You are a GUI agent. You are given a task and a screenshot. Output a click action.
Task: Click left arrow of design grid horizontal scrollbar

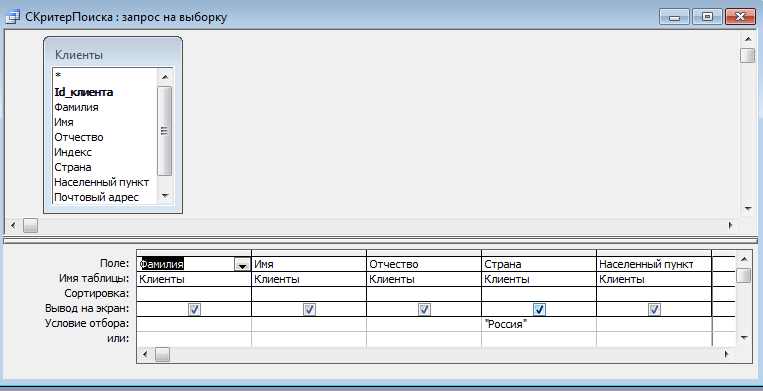[x=145, y=355]
